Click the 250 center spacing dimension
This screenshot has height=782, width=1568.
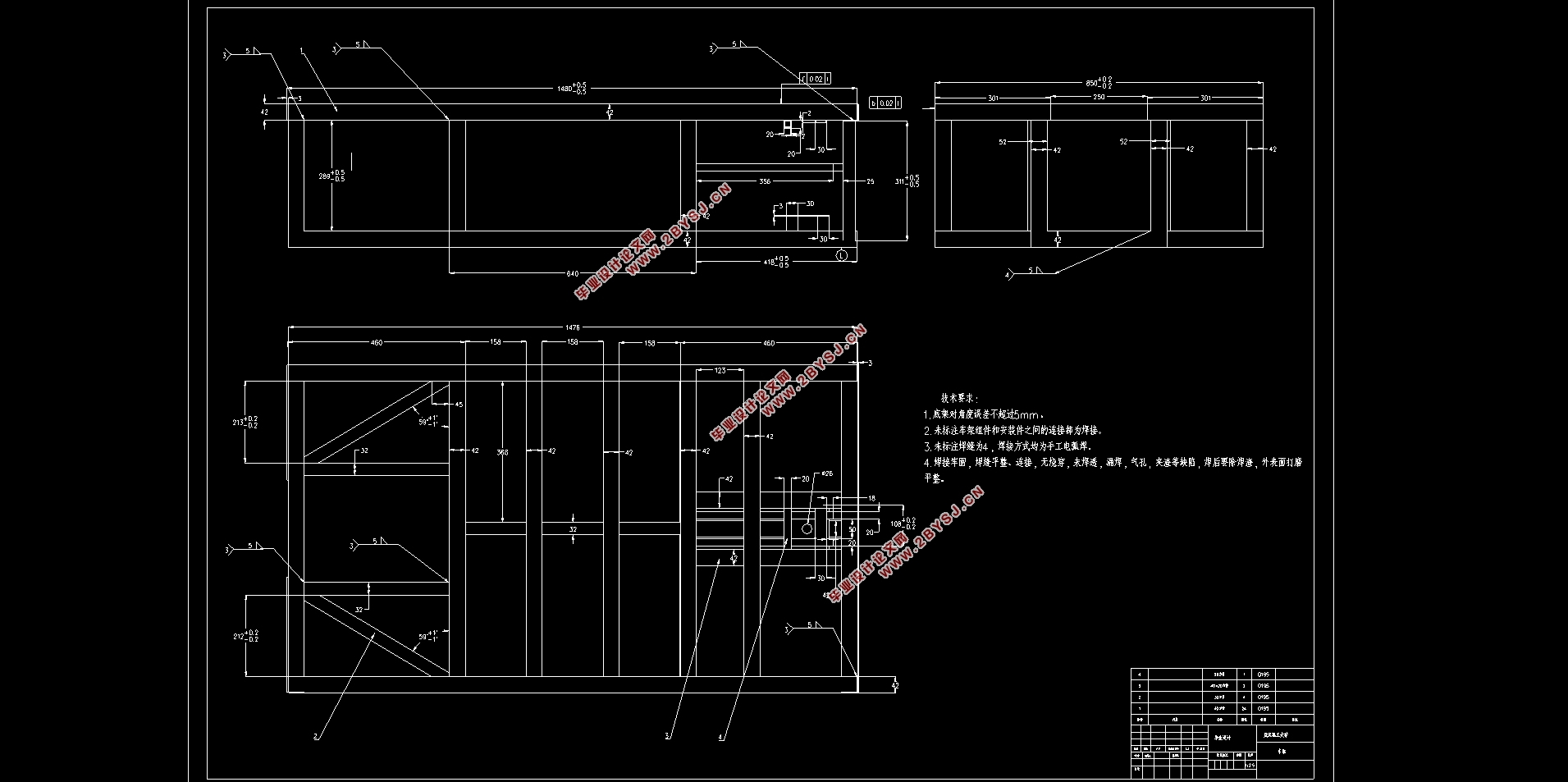[1099, 98]
